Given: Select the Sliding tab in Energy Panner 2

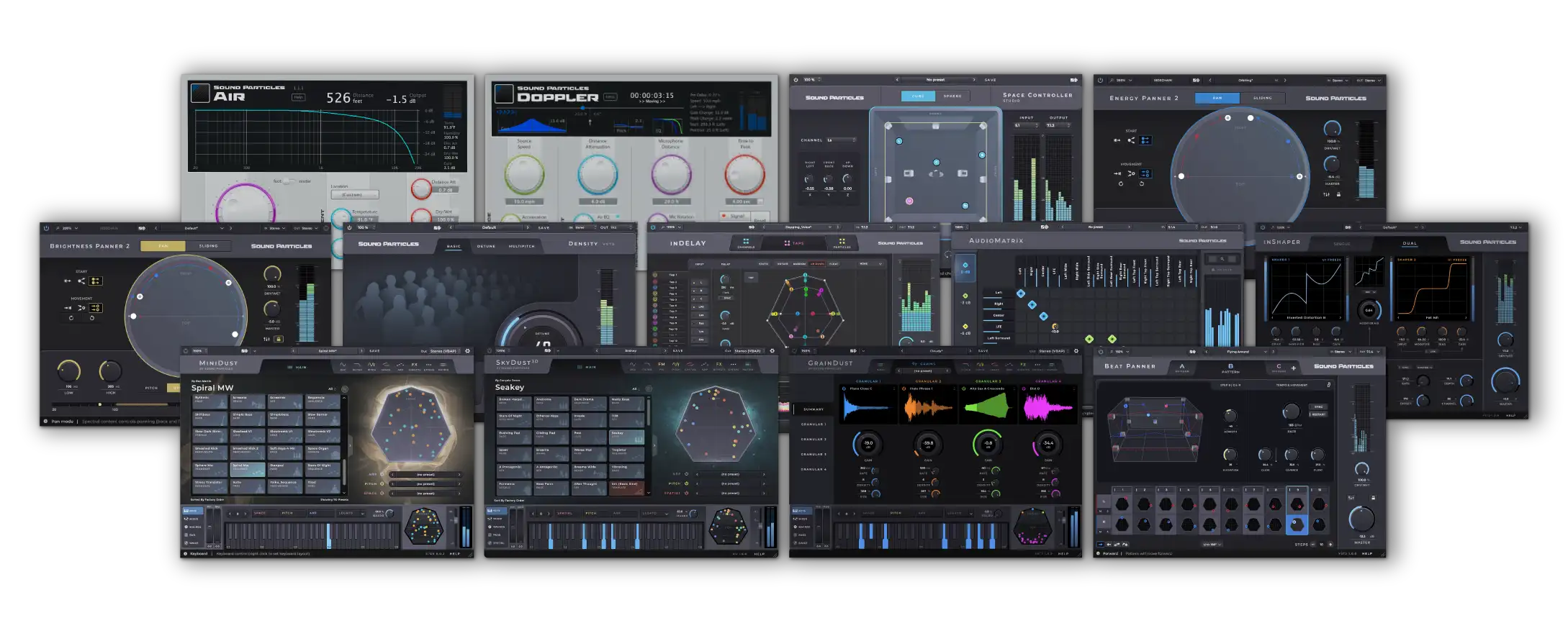Looking at the screenshot, I should [1262, 98].
